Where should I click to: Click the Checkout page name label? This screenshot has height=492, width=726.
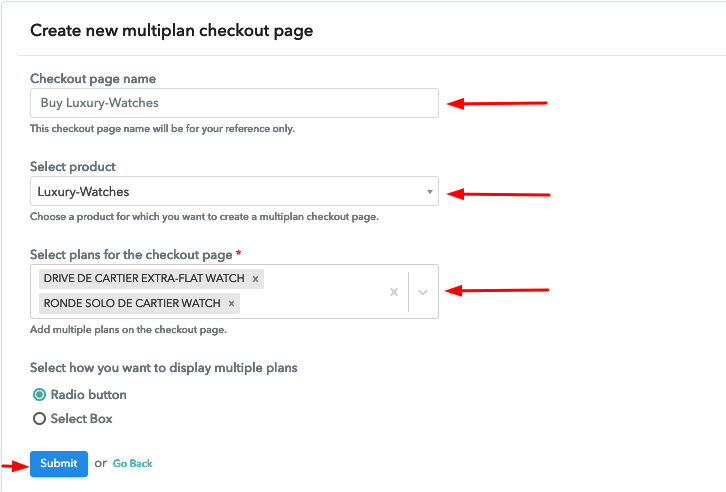point(93,79)
